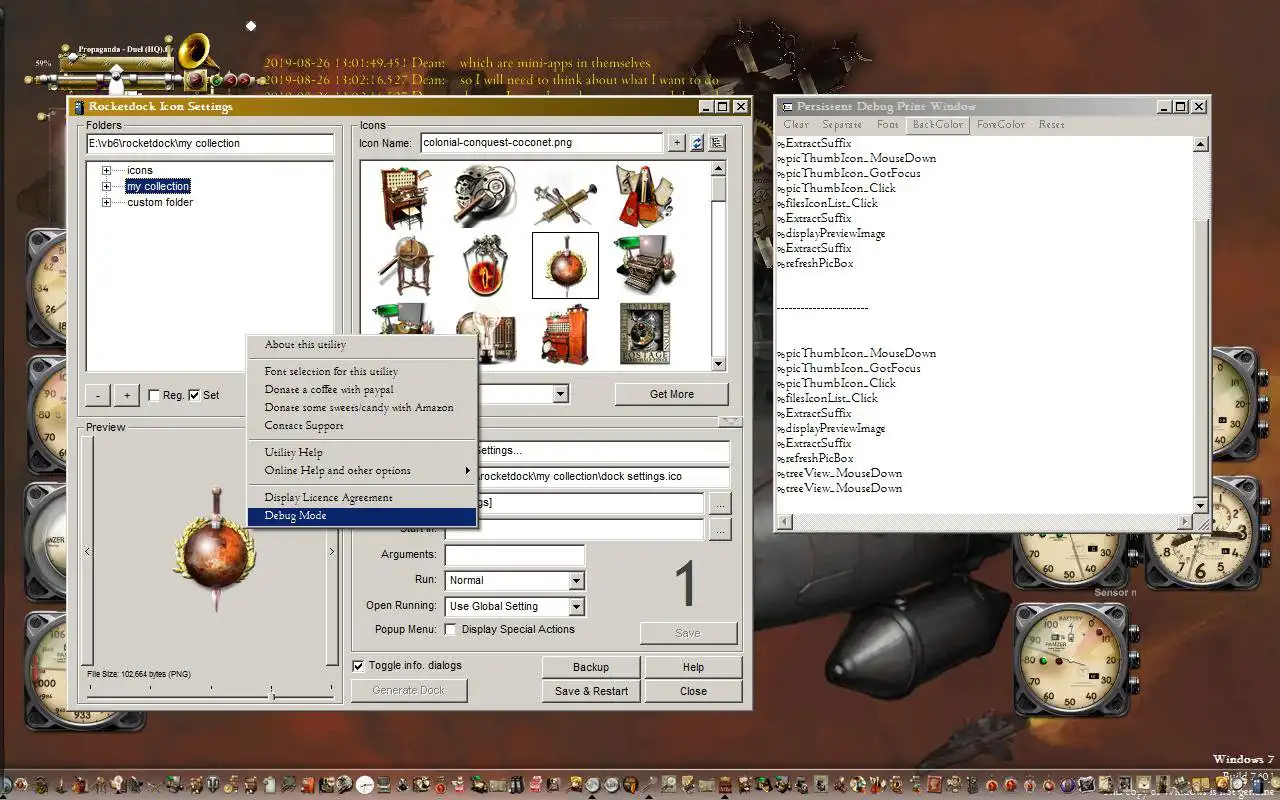Click Font in the Debug Print Window toolbar
The width and height of the screenshot is (1280, 800).
pyautogui.click(x=887, y=125)
